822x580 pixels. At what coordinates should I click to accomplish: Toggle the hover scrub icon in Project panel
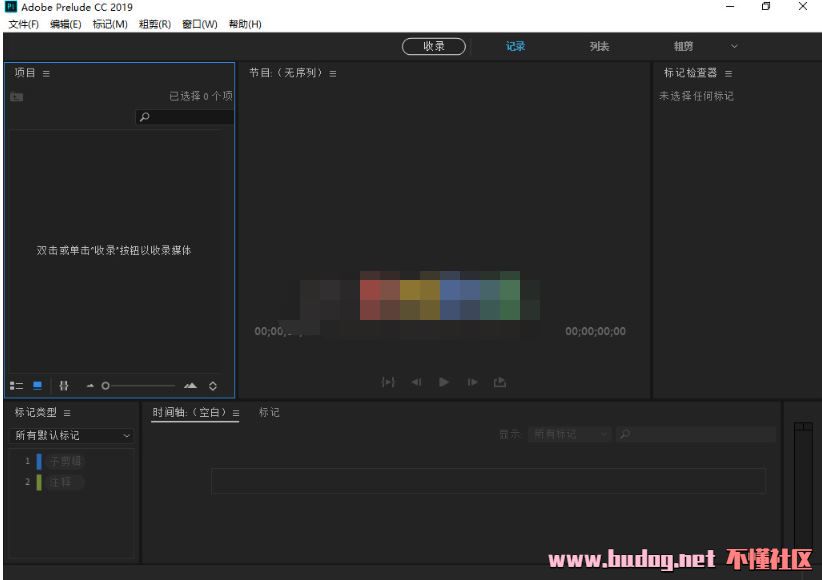coord(64,386)
